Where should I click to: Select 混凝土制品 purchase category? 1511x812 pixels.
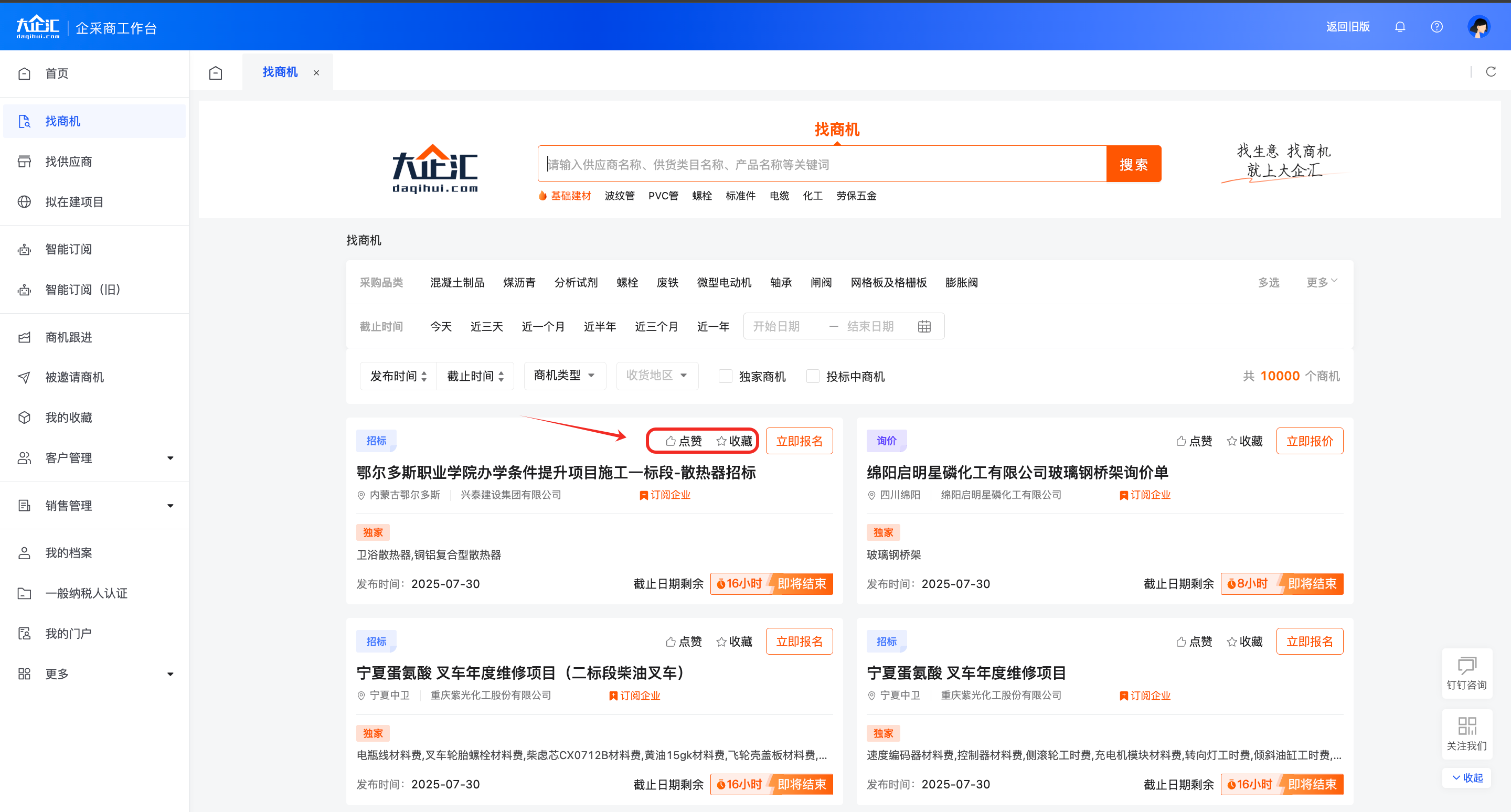click(x=457, y=283)
